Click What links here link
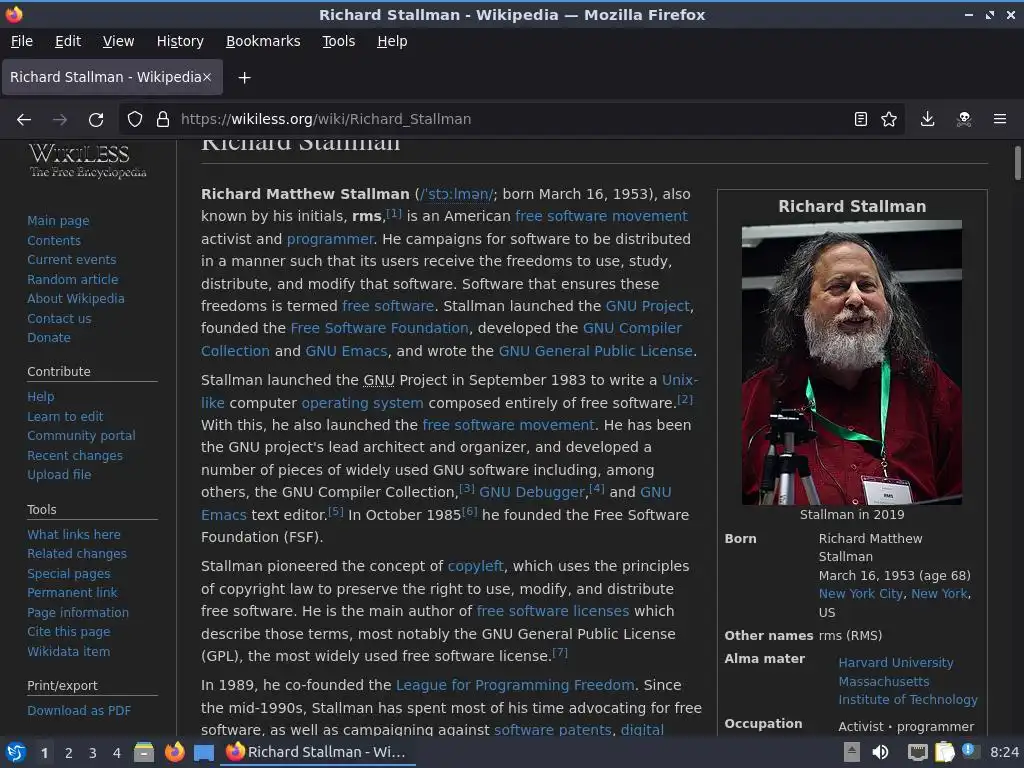1024x768 pixels. click(x=74, y=534)
